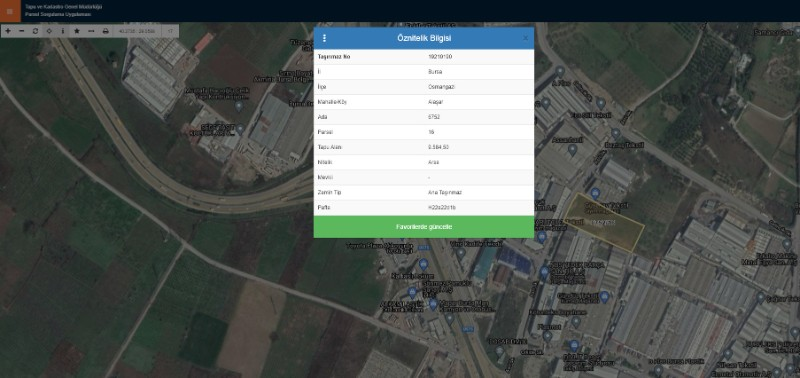Click the coordinate display in toolbar
Image resolution: width=800 pixels, height=378 pixels.
point(136,31)
